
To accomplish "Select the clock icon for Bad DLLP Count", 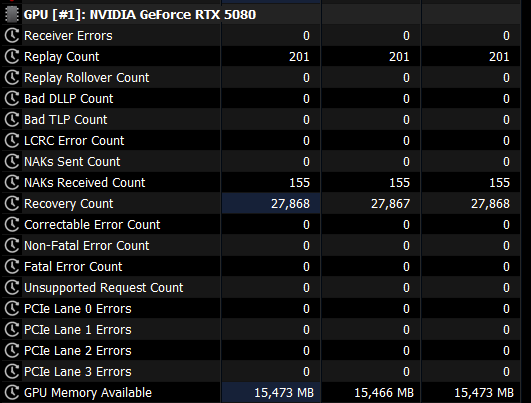I will pyautogui.click(x=12, y=99).
